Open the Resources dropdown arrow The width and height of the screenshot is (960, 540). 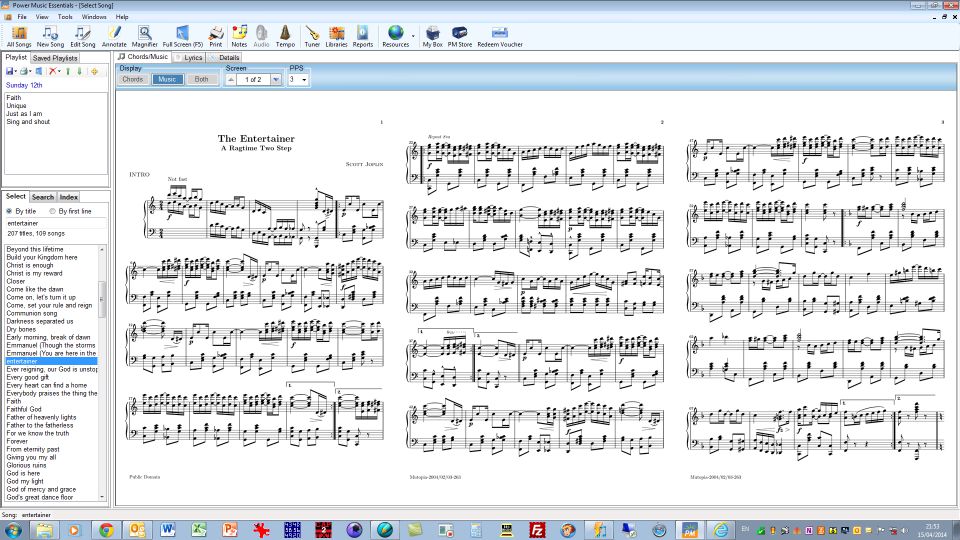[x=412, y=36]
